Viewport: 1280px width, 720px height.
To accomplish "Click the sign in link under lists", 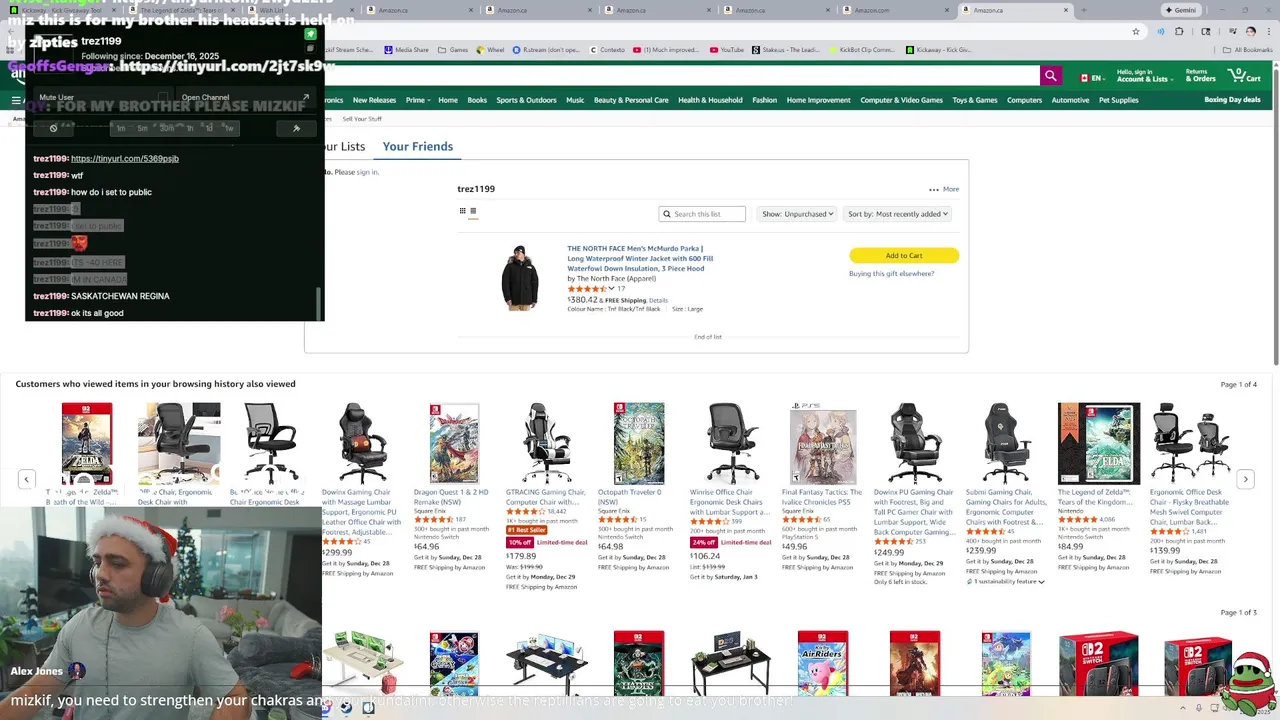I will tap(368, 172).
